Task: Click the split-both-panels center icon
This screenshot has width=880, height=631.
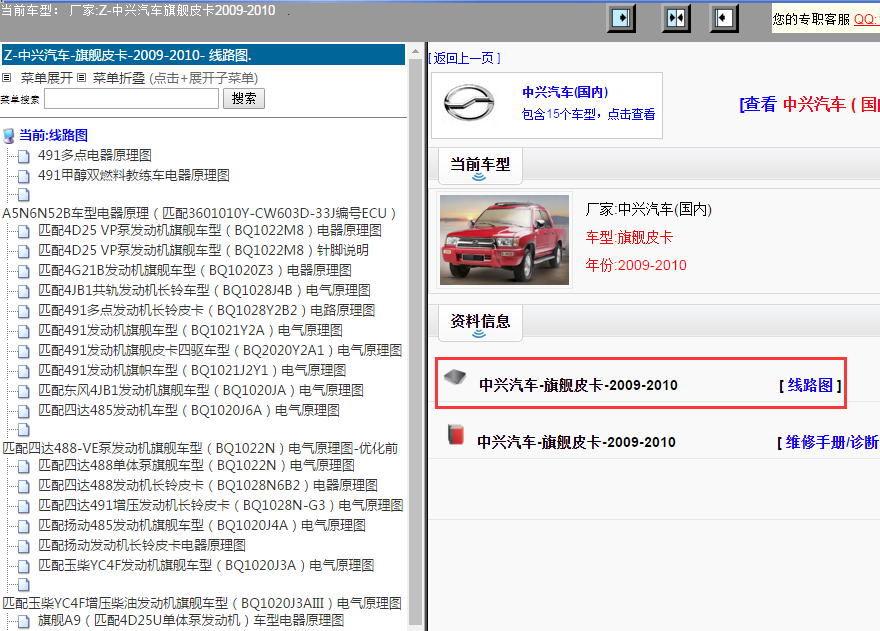Action: [x=676, y=19]
